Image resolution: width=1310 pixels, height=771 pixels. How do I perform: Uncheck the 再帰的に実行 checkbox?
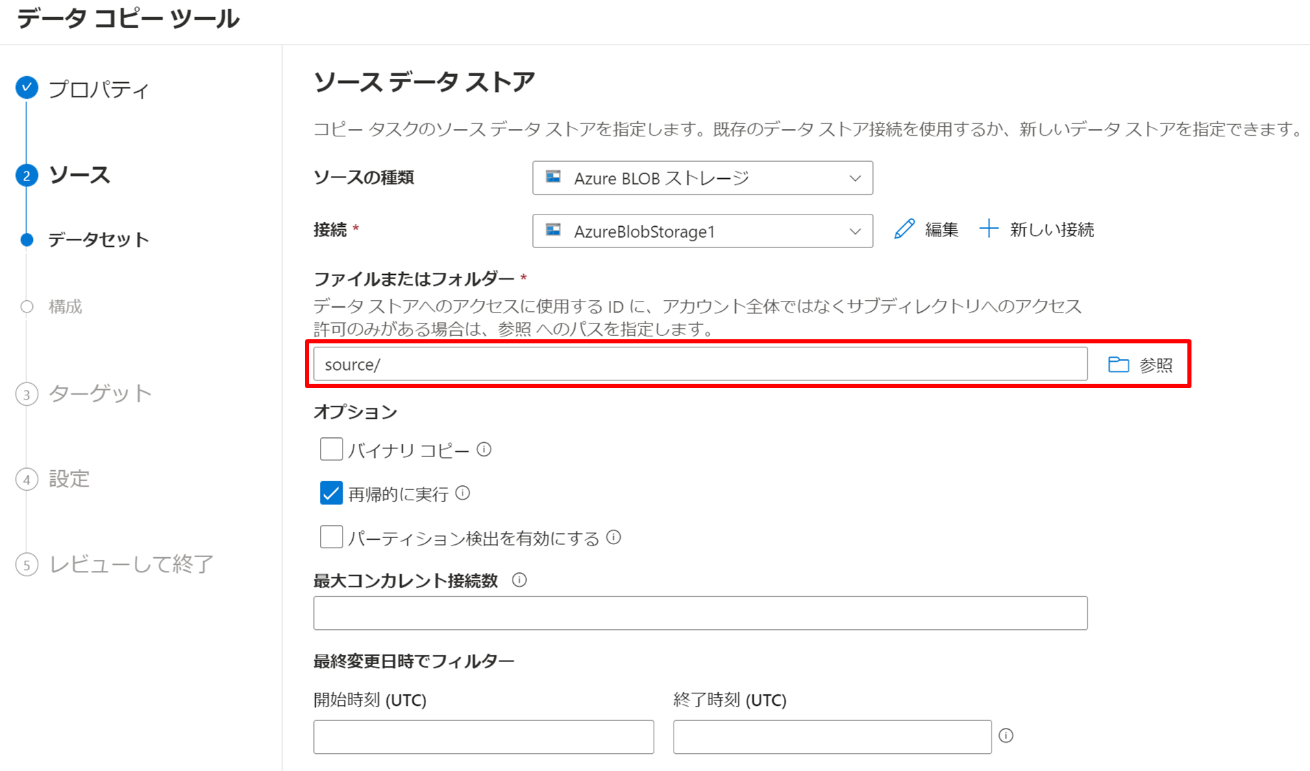point(331,493)
